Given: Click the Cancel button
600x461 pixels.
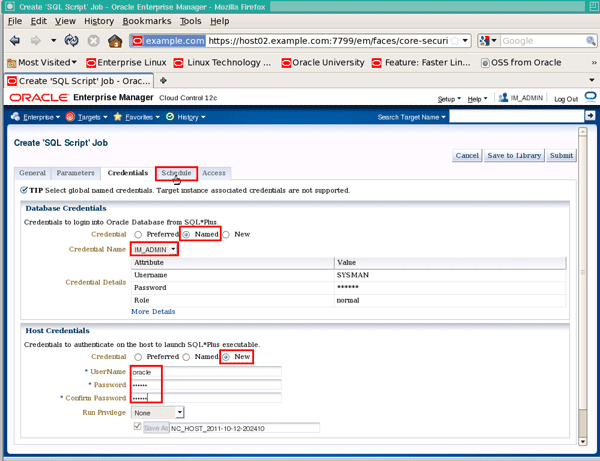Looking at the screenshot, I should coord(467,155).
